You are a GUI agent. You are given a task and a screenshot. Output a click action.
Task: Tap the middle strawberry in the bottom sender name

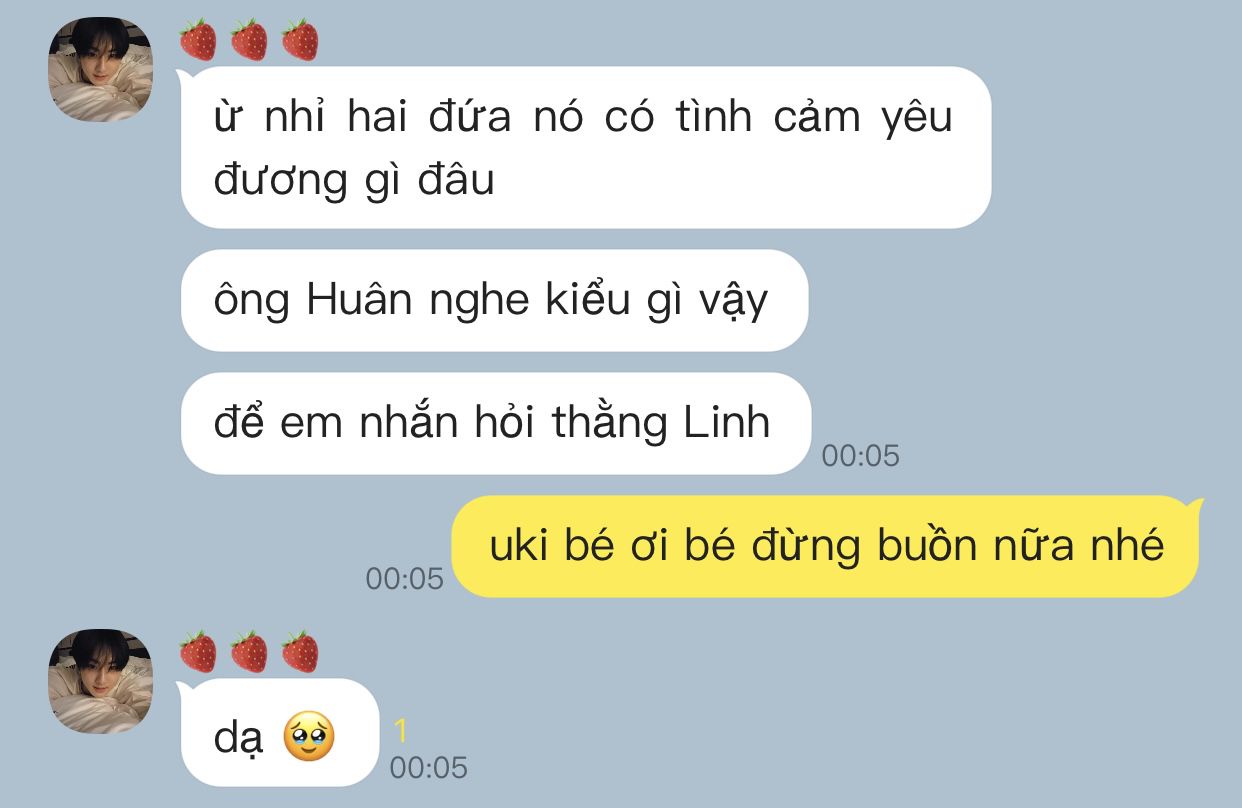point(249,652)
